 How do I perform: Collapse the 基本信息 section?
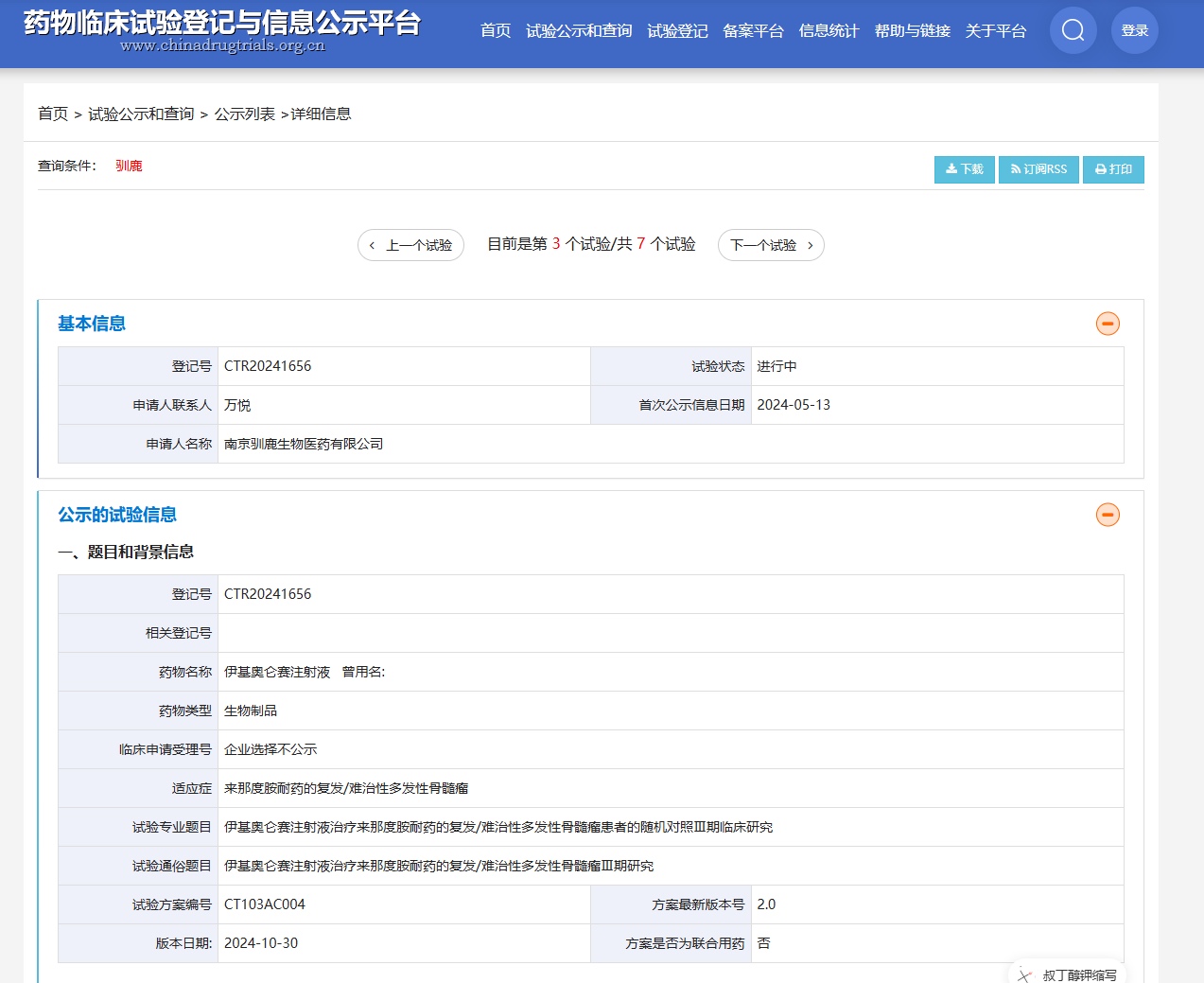pos(1107,324)
